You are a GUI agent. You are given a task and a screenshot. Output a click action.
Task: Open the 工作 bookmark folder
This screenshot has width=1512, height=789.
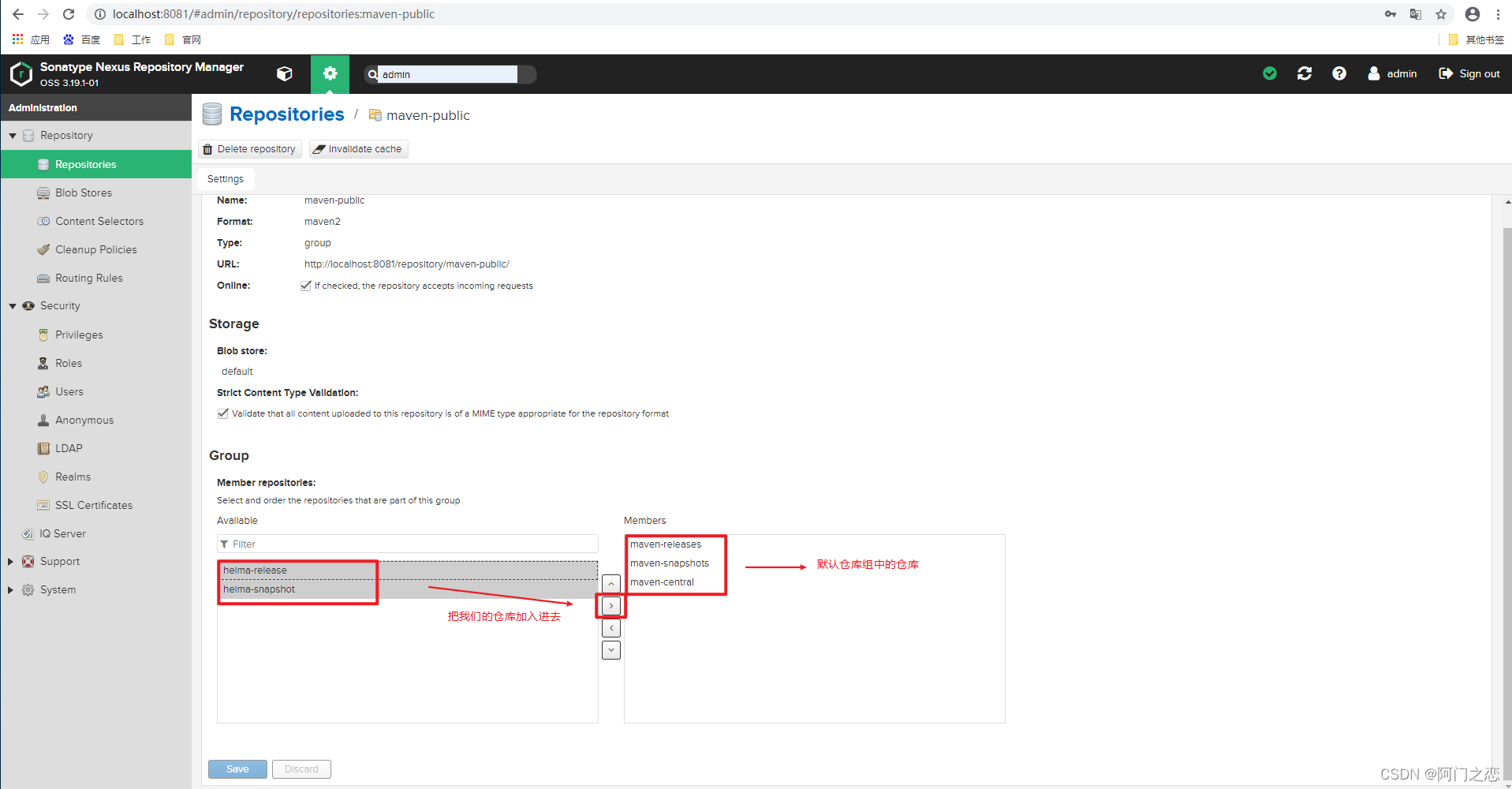click(x=133, y=39)
